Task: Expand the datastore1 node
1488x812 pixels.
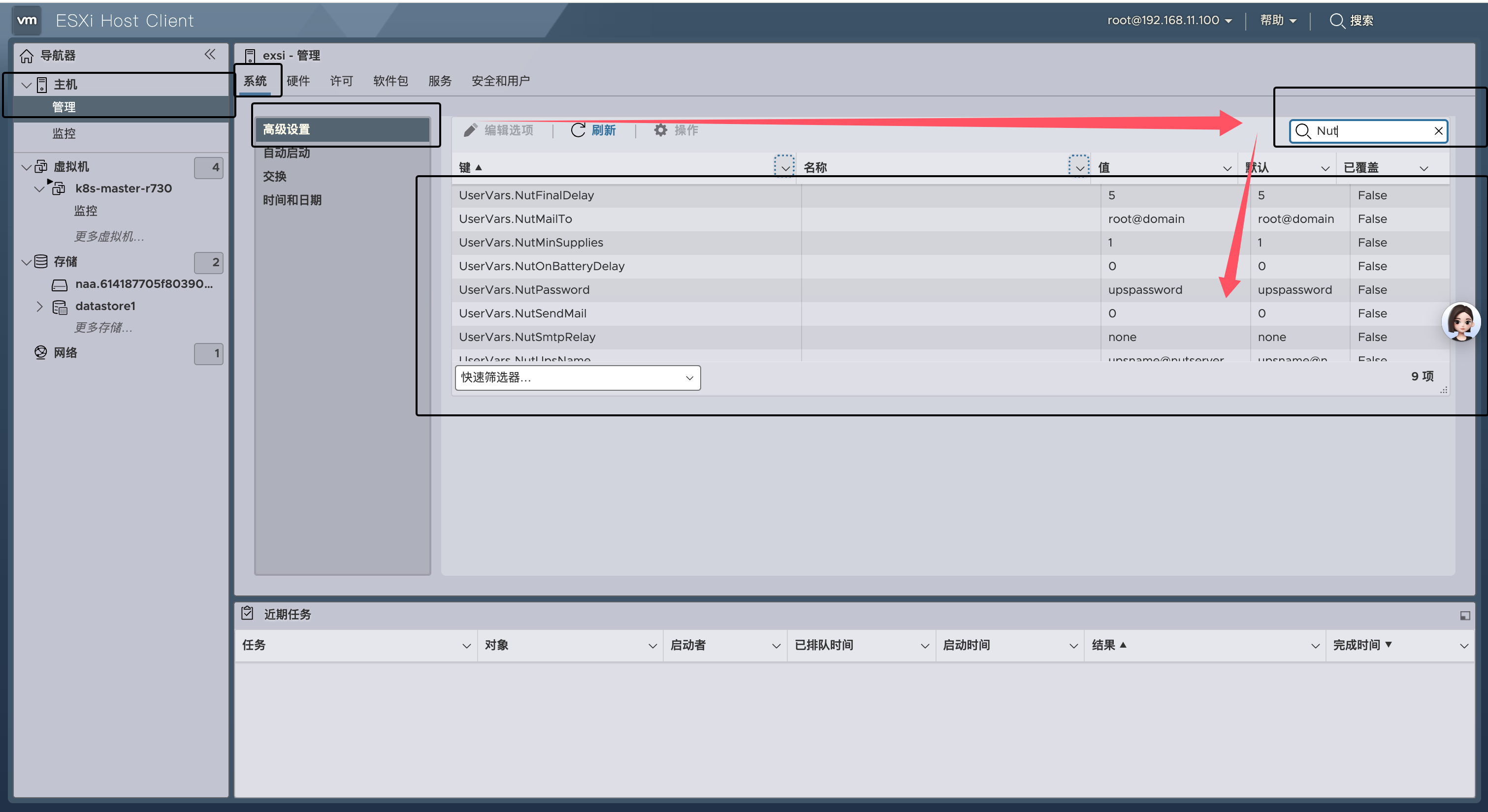Action: [x=39, y=307]
